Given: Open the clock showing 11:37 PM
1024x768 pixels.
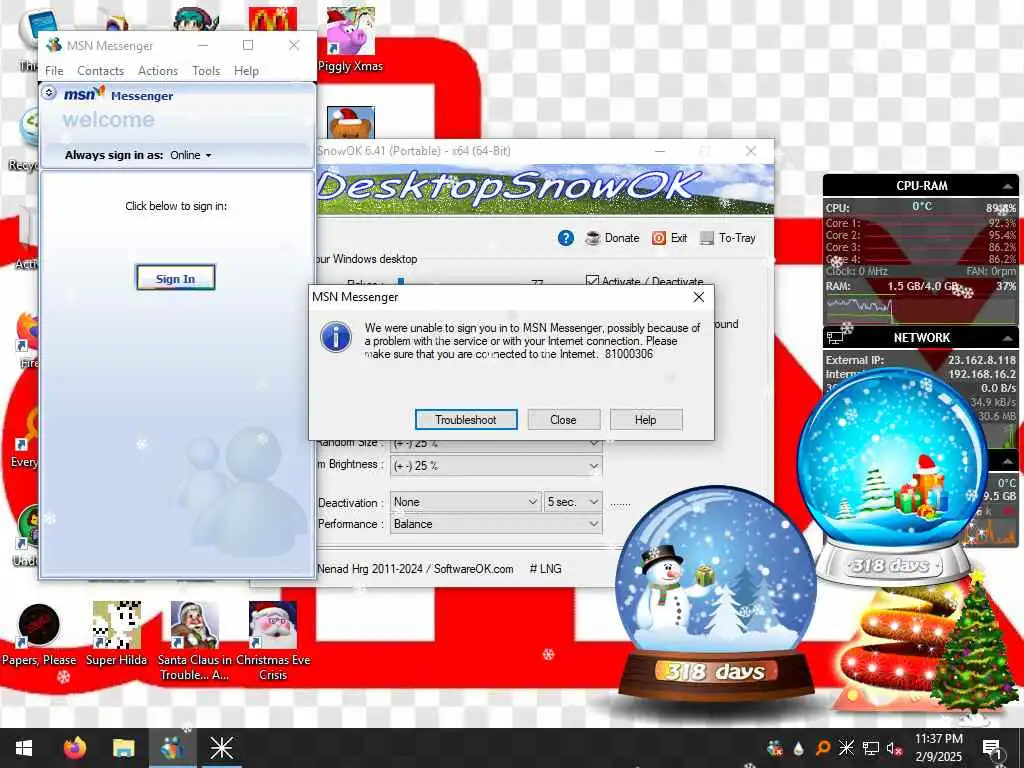Looking at the screenshot, I should (939, 748).
